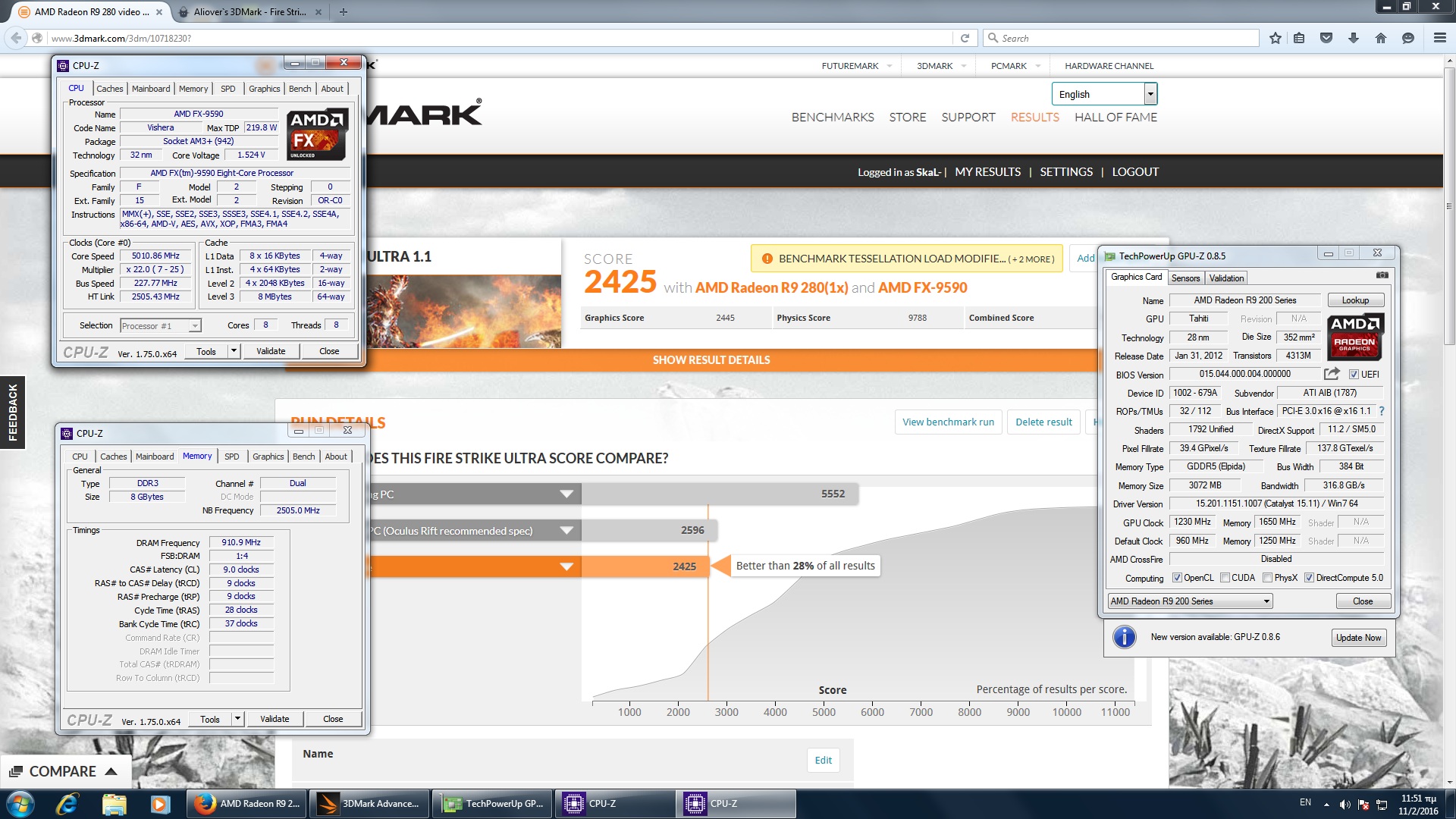Open Tools dropdown arrow in top CPU-Z window

(234, 351)
